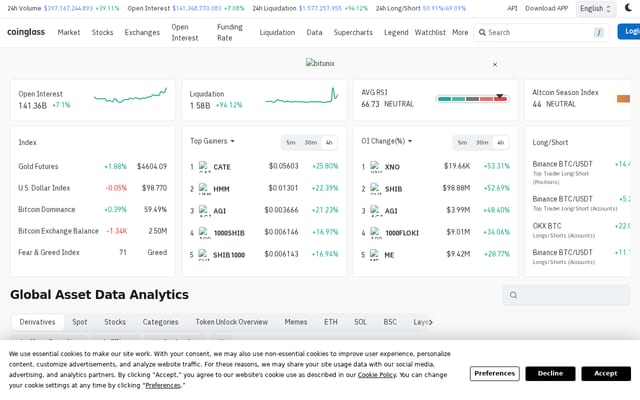640x400 pixels.
Task: Click the Altcoin Season Index orange bar
Action: pyautogui.click(x=623, y=98)
